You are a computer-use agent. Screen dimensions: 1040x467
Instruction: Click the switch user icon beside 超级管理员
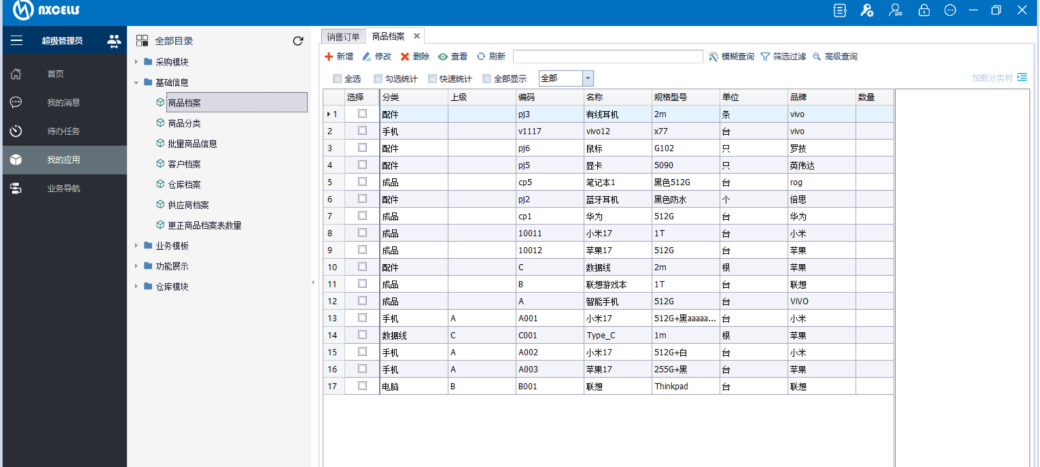click(114, 41)
